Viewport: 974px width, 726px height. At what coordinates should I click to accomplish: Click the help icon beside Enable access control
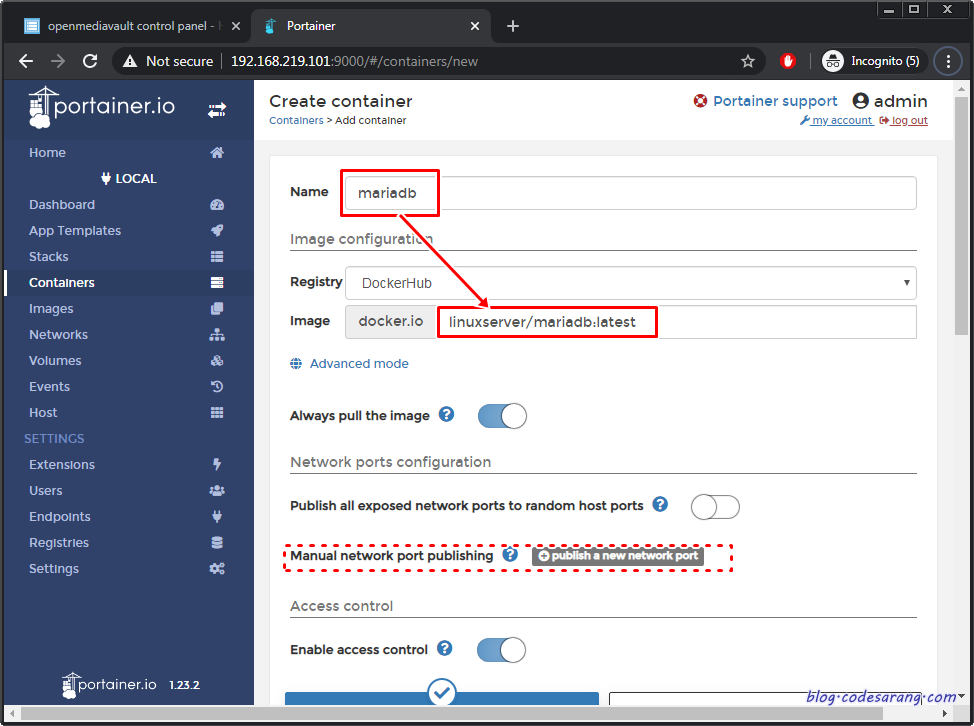point(444,648)
